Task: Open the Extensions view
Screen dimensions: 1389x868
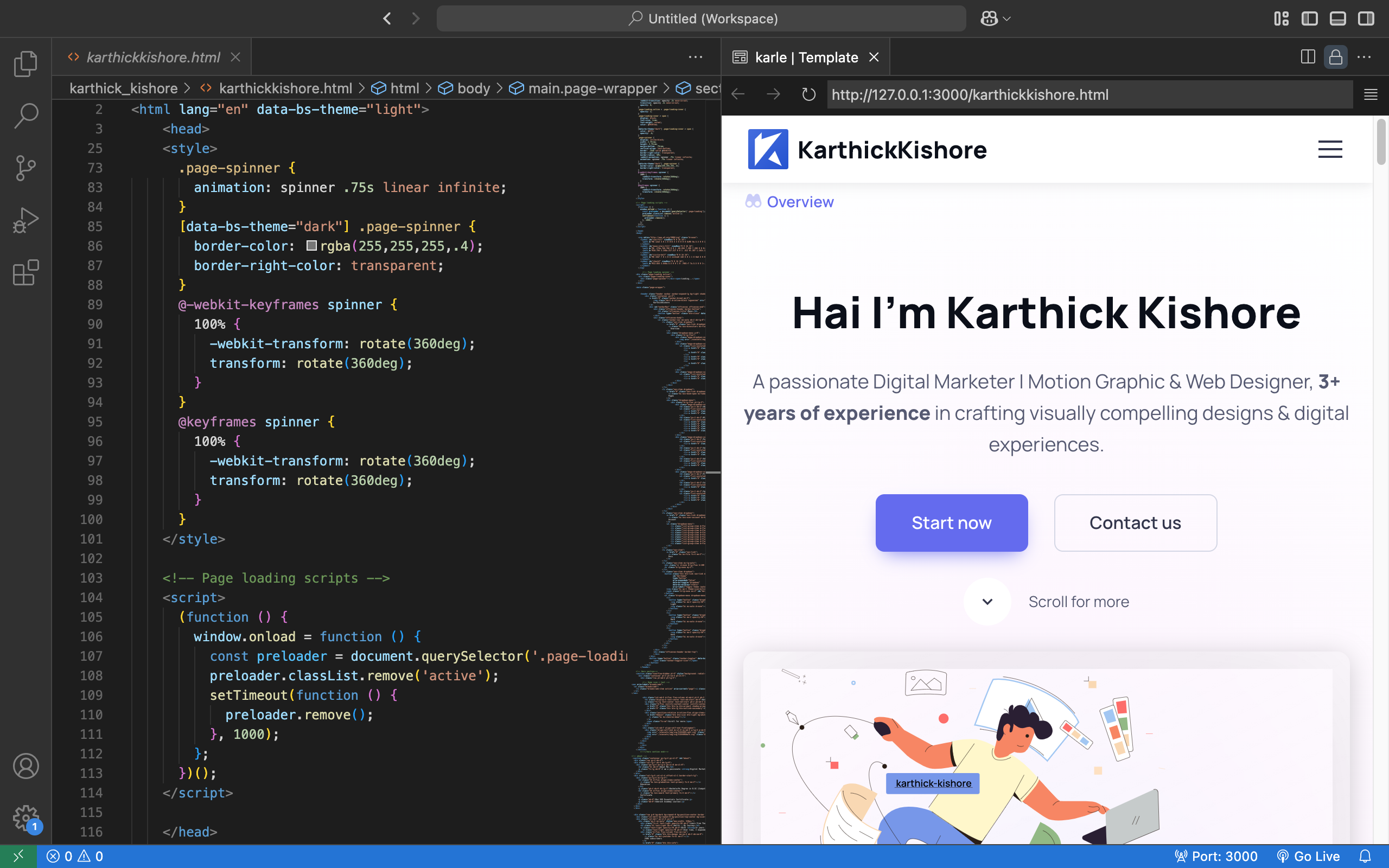Action: click(x=26, y=272)
